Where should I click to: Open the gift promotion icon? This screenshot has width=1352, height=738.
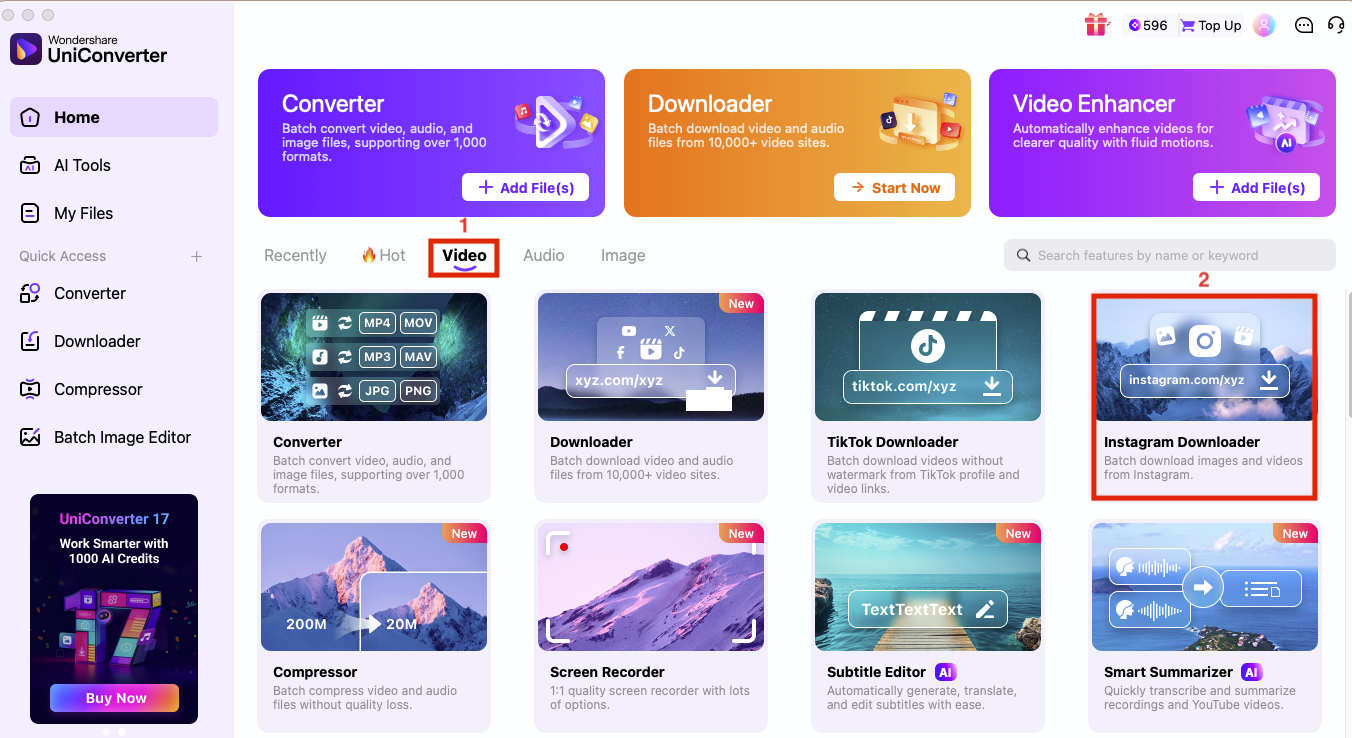[1097, 25]
